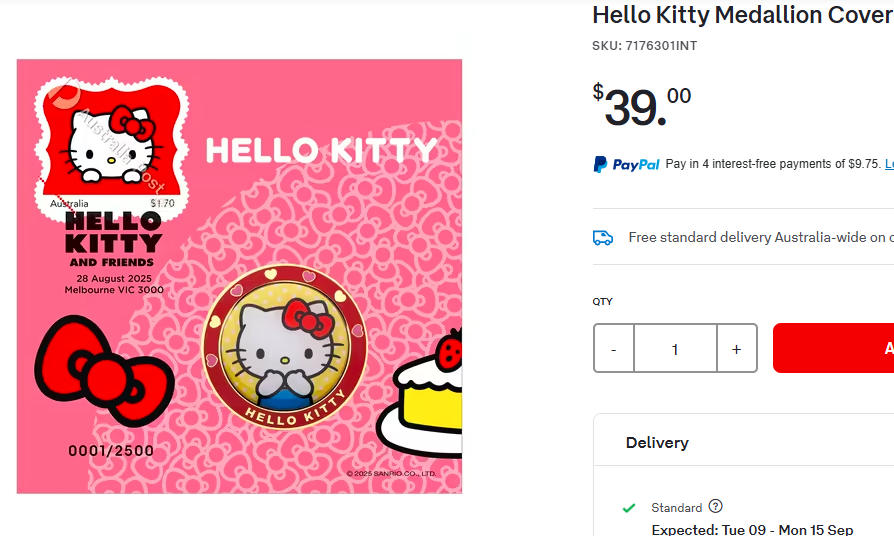Click the Delivery section heading
Screen dimensions: 894x536
coord(657,442)
